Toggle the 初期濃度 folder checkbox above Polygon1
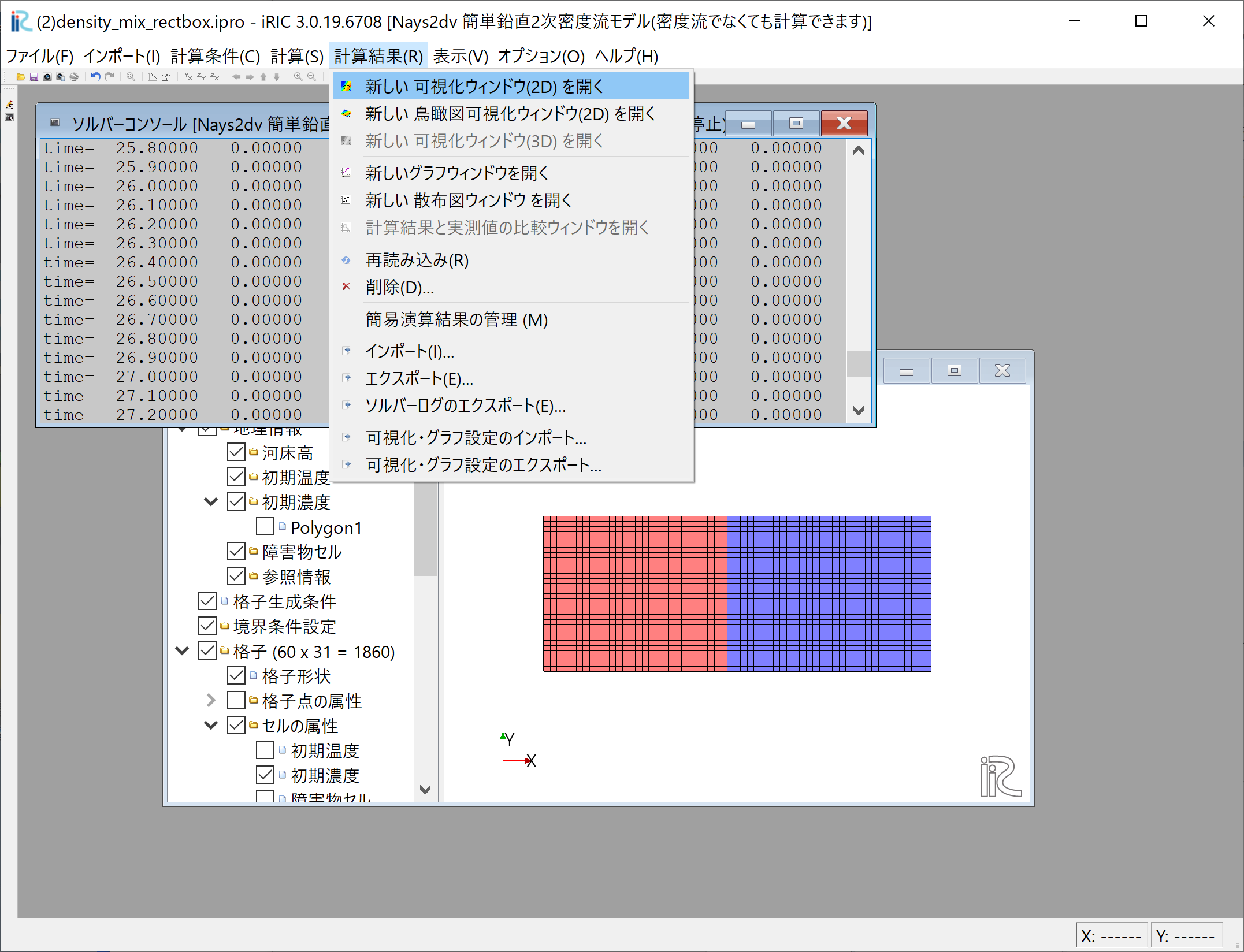This screenshot has height=952, width=1244. (x=236, y=501)
